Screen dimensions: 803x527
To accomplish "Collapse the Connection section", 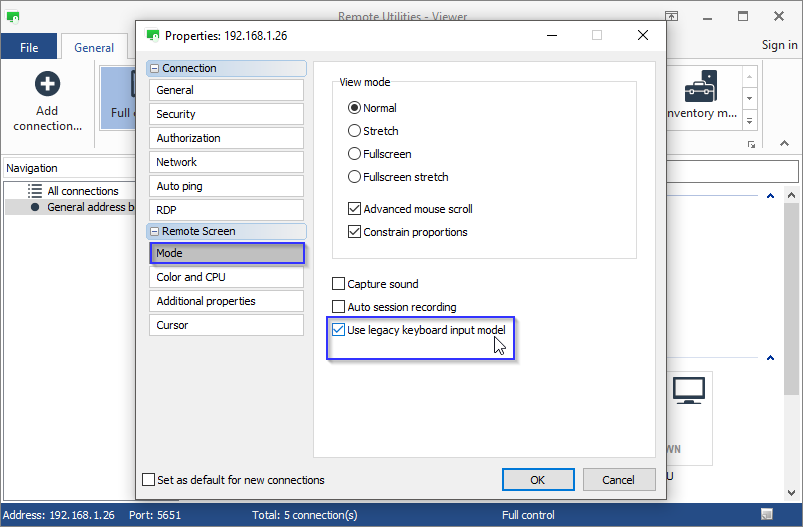I will [x=154, y=68].
